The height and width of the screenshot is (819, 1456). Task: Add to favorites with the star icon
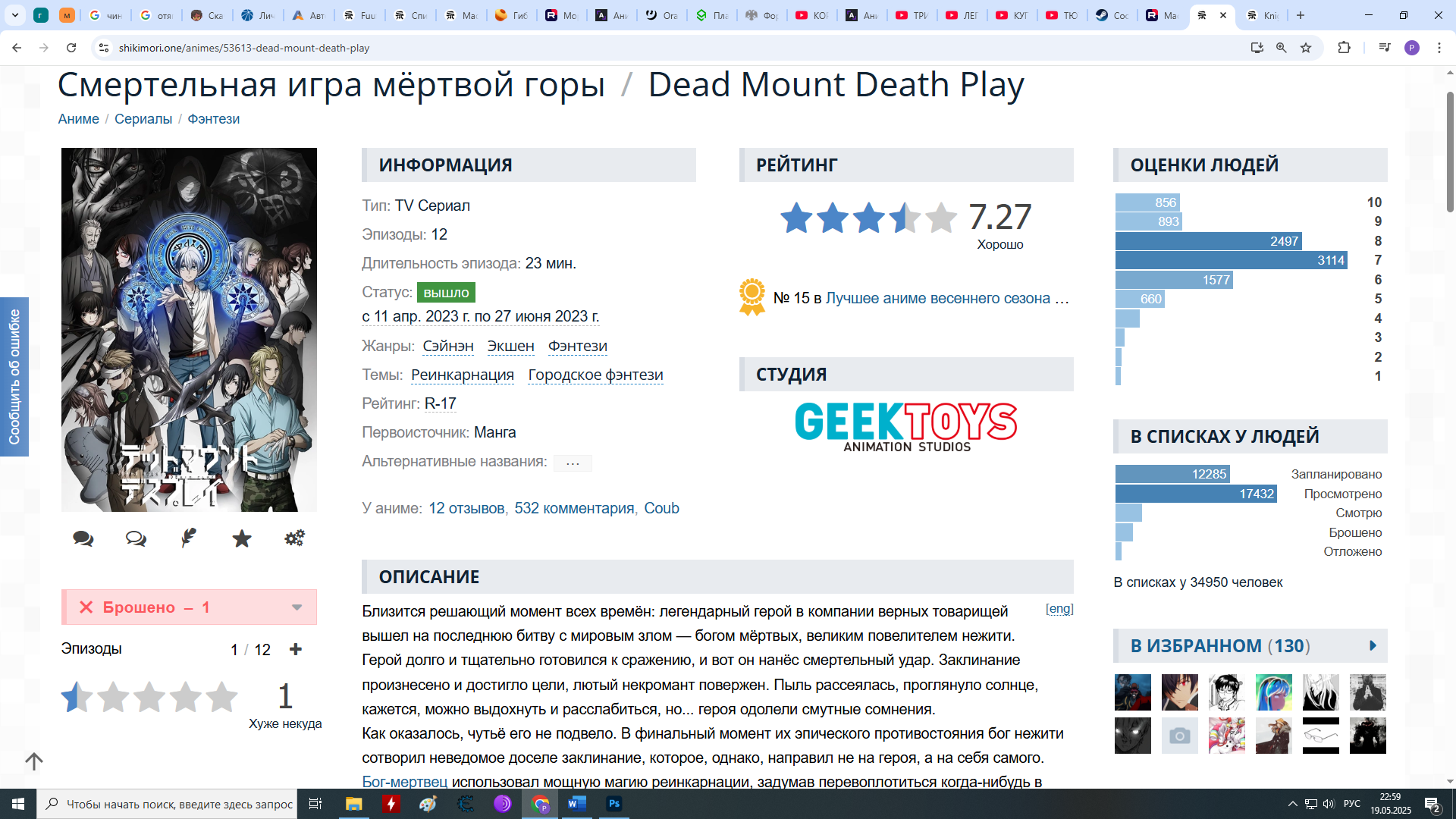click(x=242, y=538)
